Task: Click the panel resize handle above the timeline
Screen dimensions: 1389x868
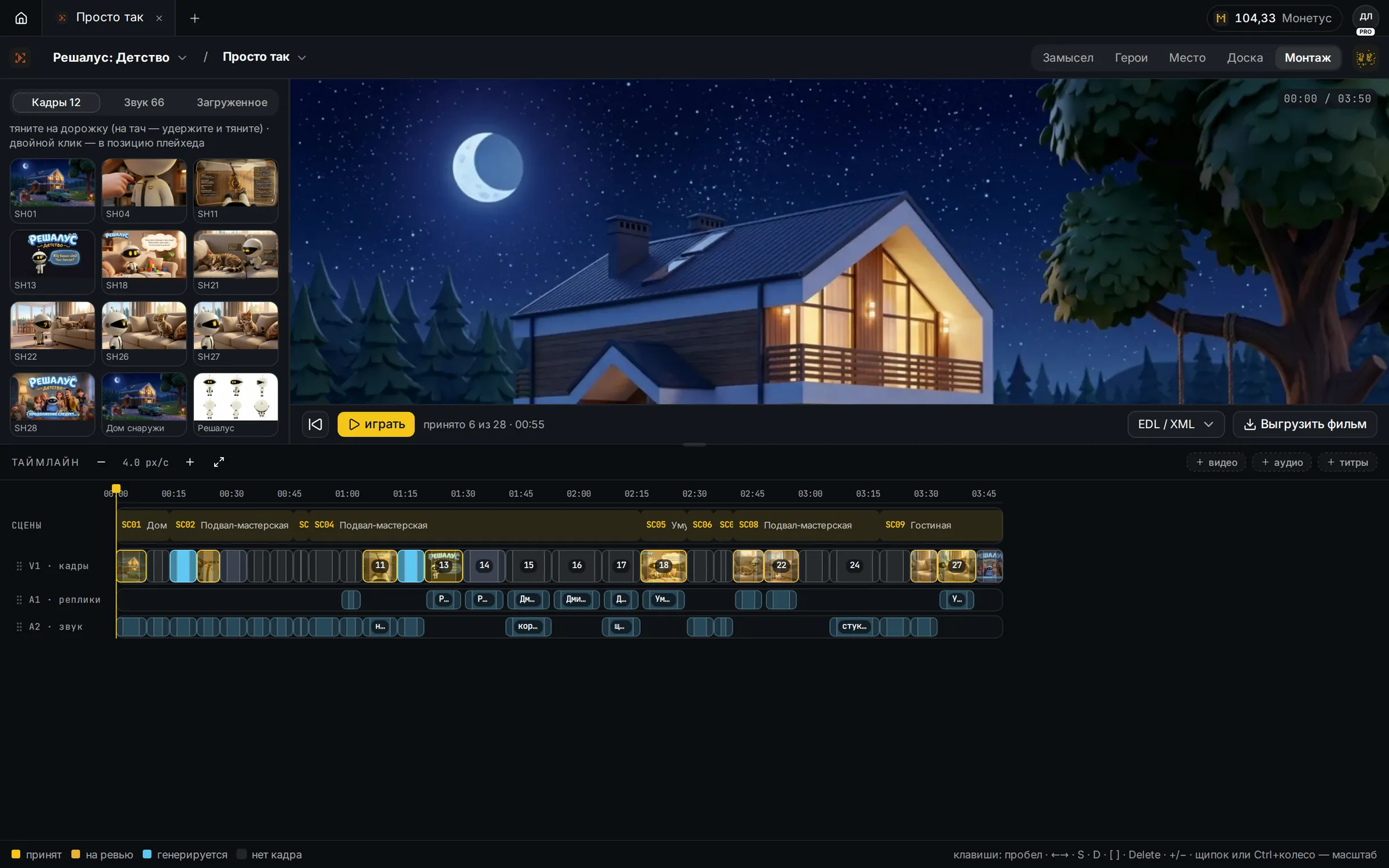Action: (x=694, y=444)
